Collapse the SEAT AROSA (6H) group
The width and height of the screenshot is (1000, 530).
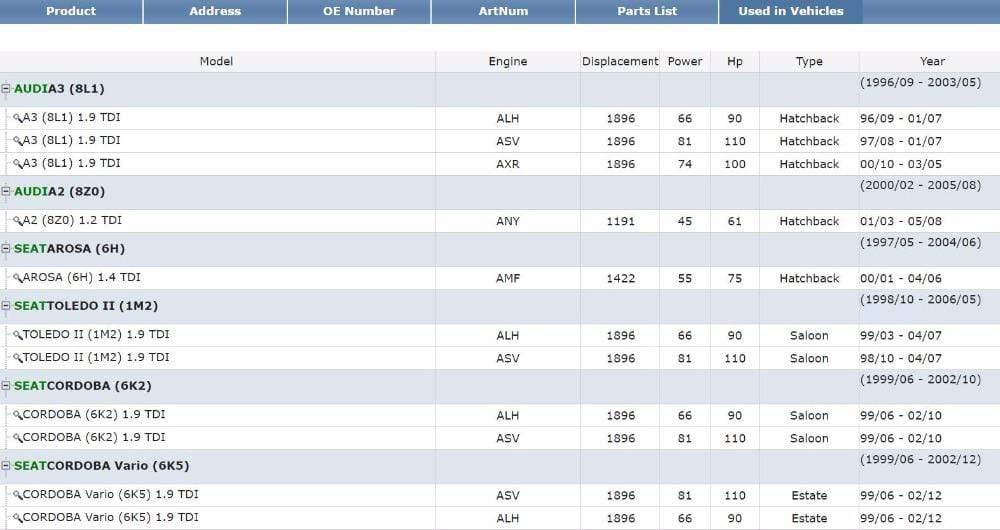(x=6, y=248)
